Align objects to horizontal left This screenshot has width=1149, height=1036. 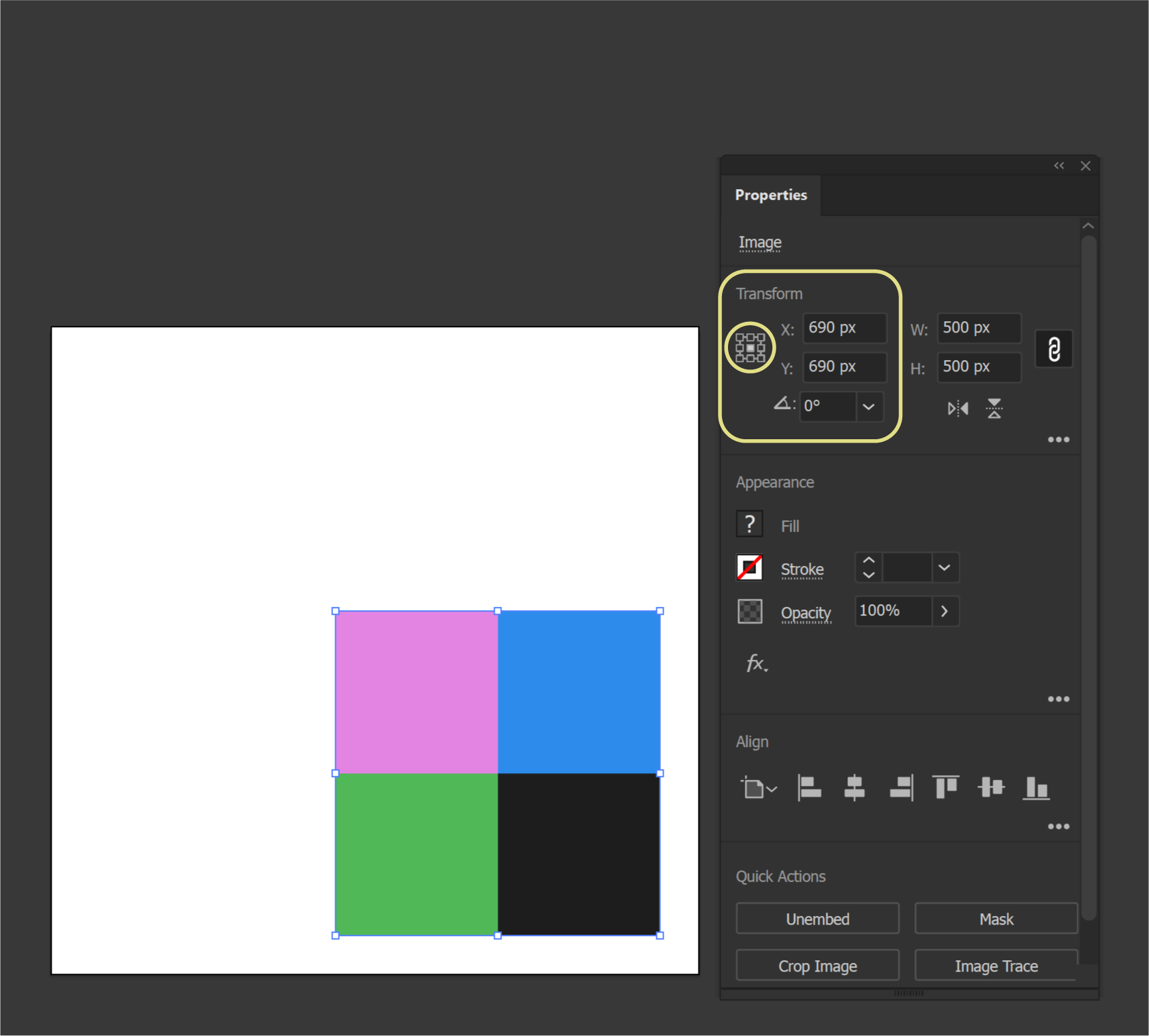tap(809, 788)
